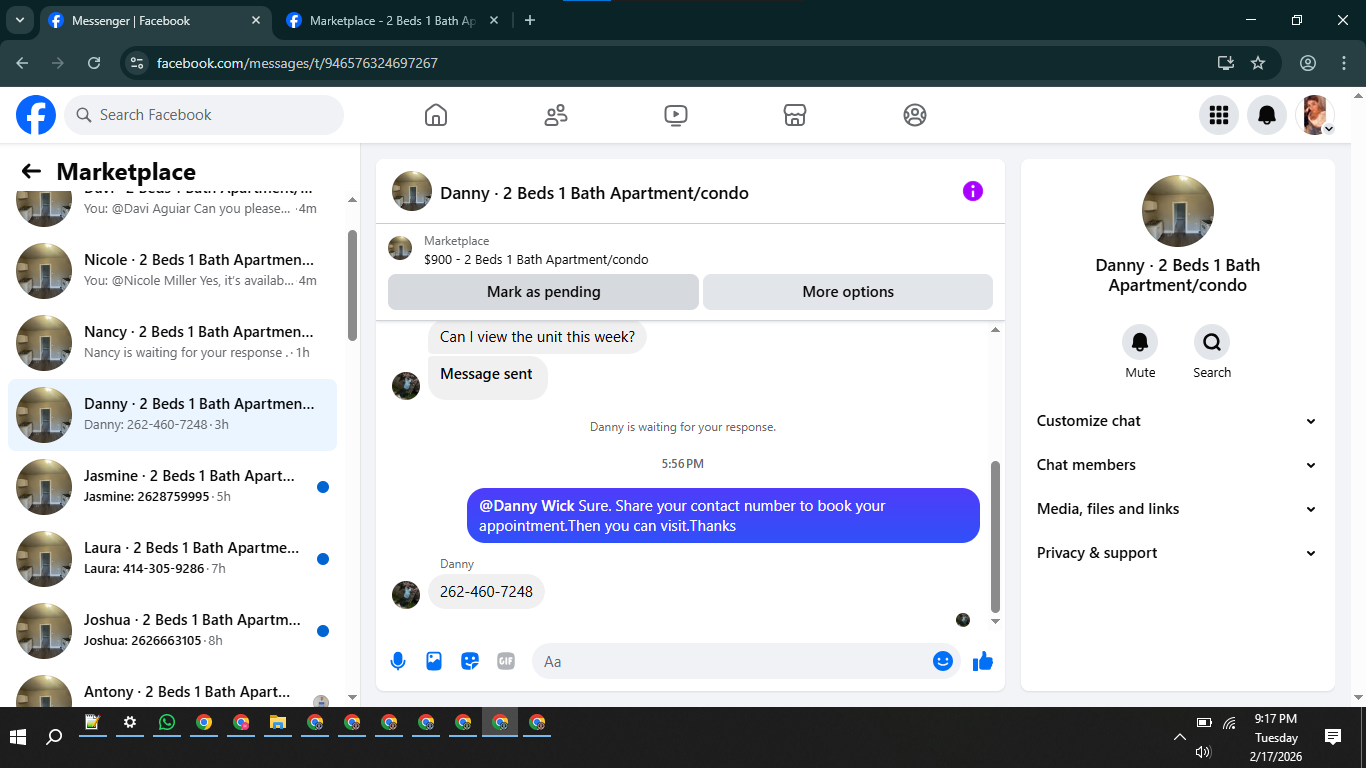Click the Search Facebook box
This screenshot has width=1366, height=768.
tap(204, 115)
